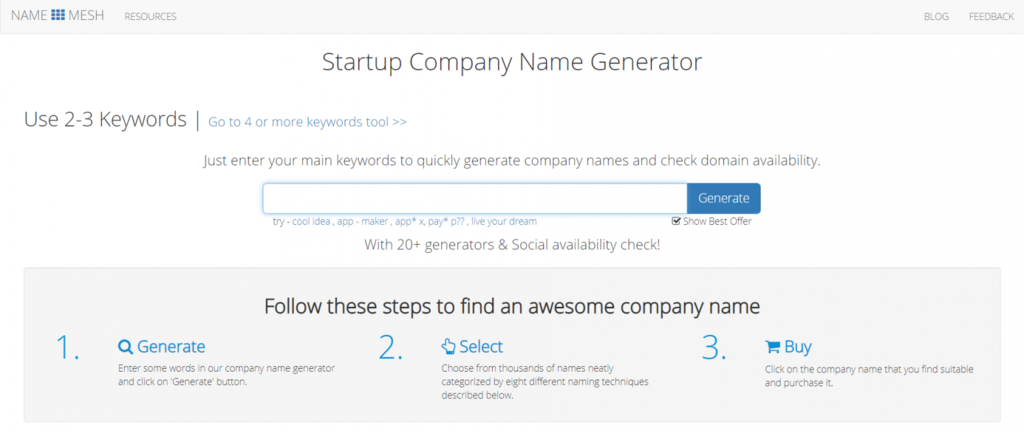Click the NameMesh grid logo icon
Viewport: 1024px width, 431px height.
click(x=58, y=16)
